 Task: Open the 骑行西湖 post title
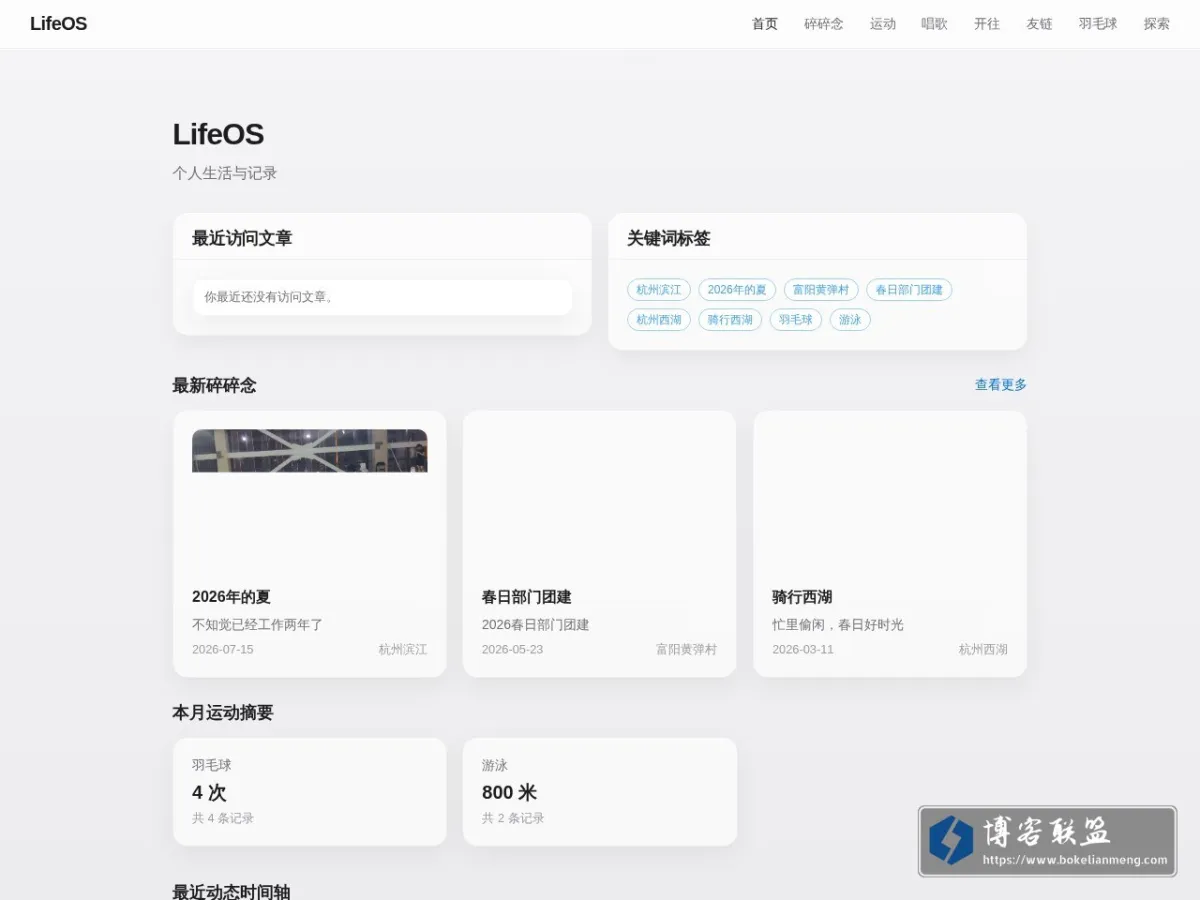(802, 597)
